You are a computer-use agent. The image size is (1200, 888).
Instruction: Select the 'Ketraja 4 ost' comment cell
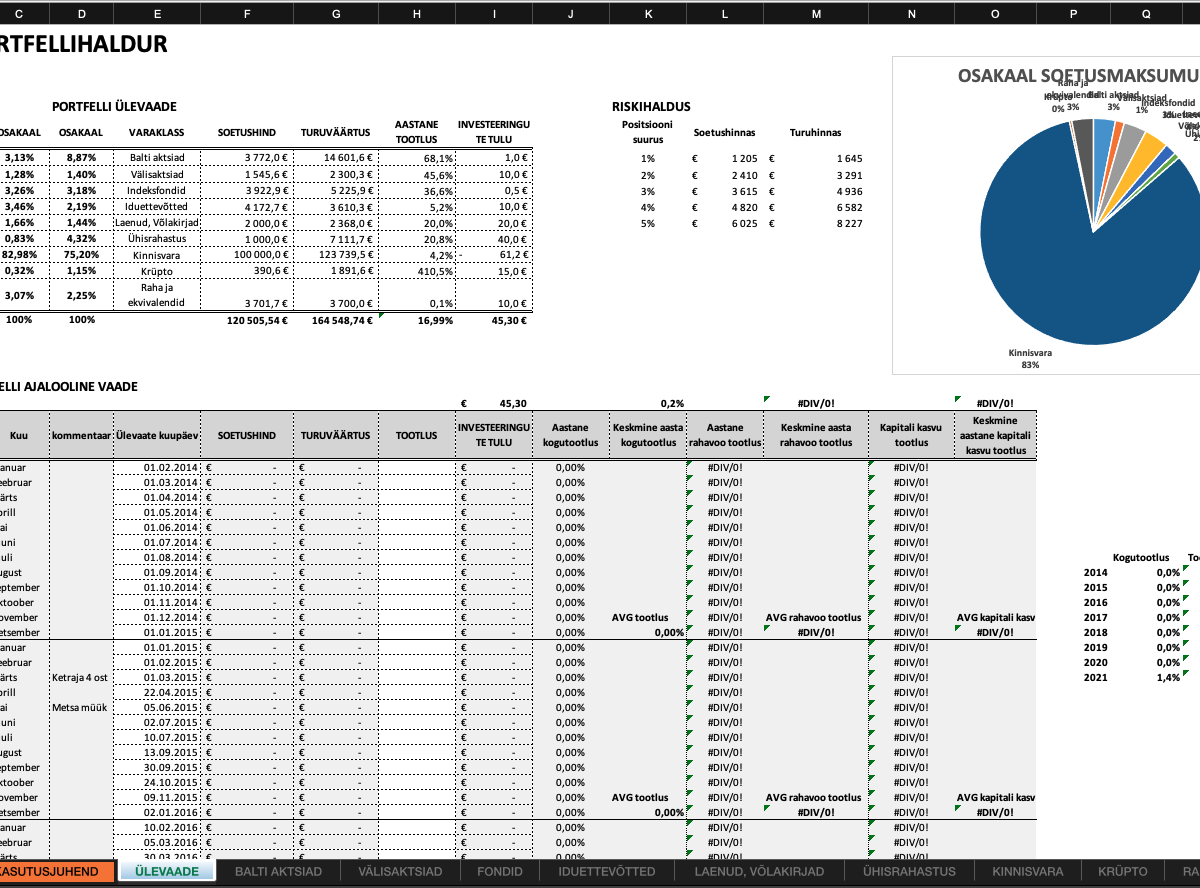[x=81, y=678]
